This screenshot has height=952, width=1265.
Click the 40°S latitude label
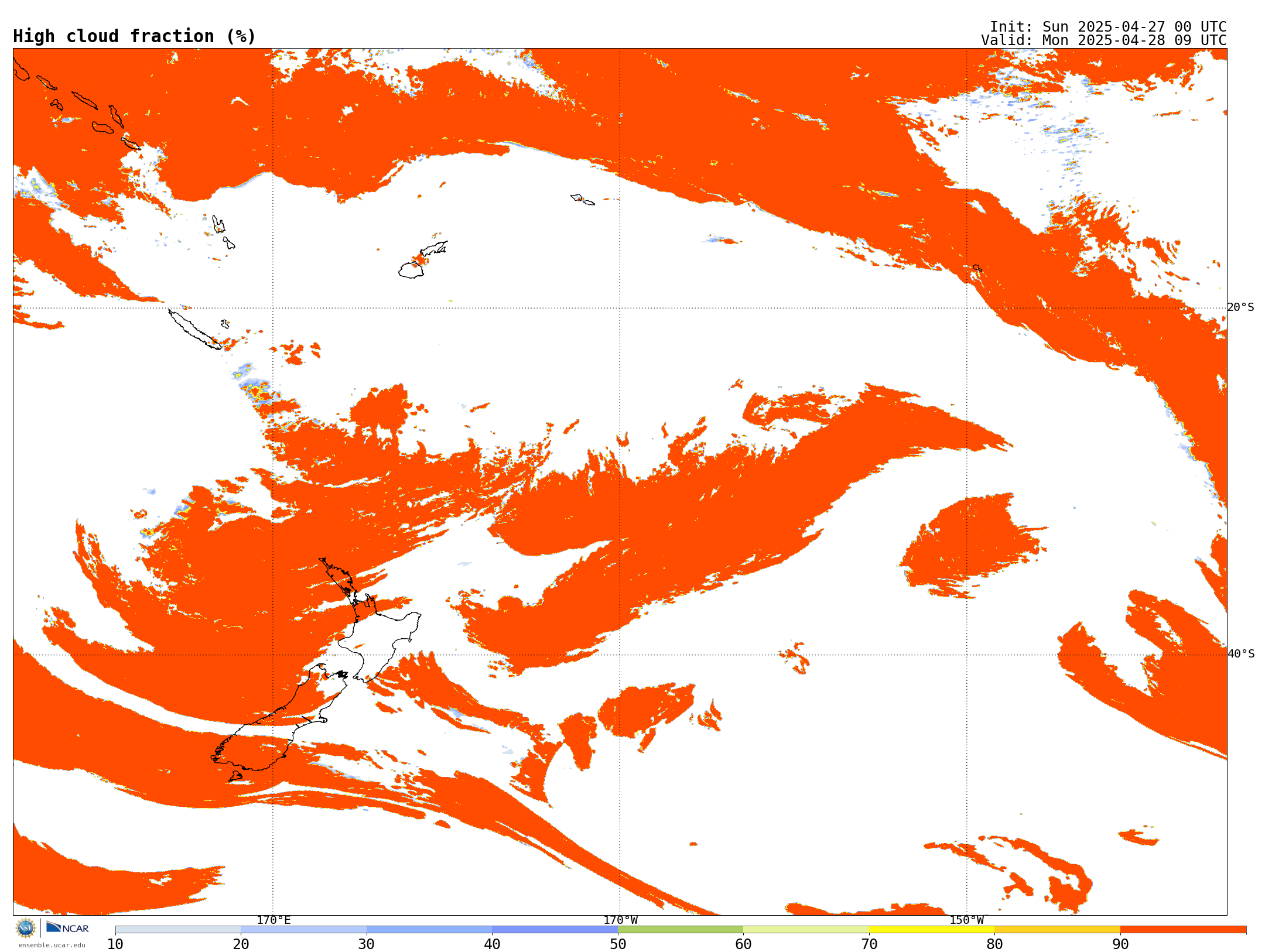(x=1240, y=654)
